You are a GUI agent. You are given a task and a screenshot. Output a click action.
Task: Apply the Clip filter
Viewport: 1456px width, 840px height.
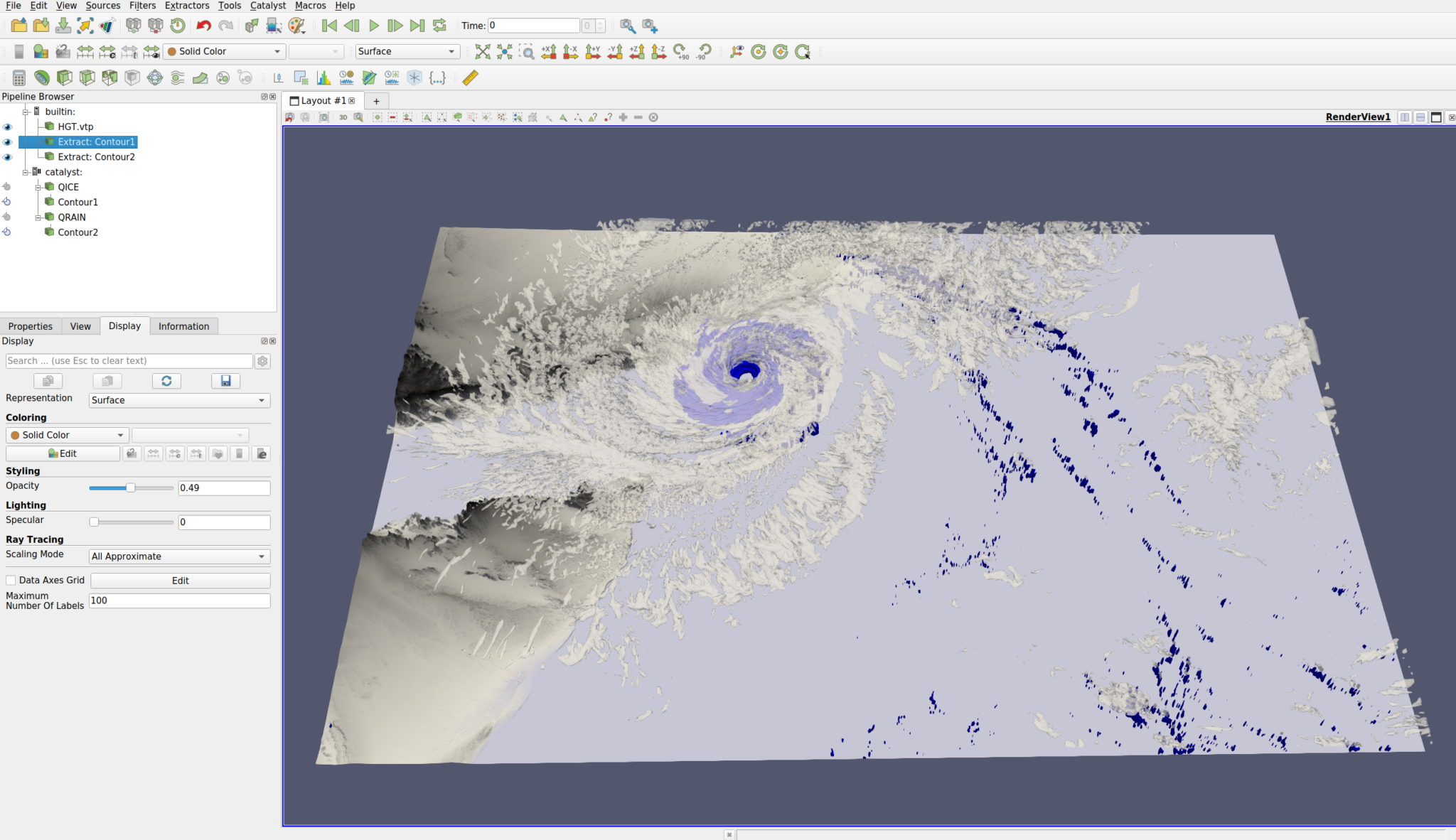(x=65, y=78)
